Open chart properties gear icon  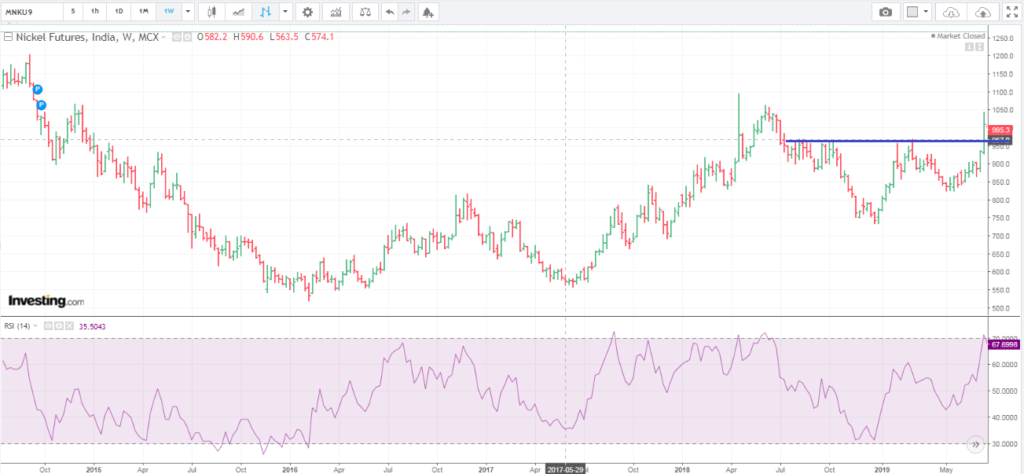[308, 12]
